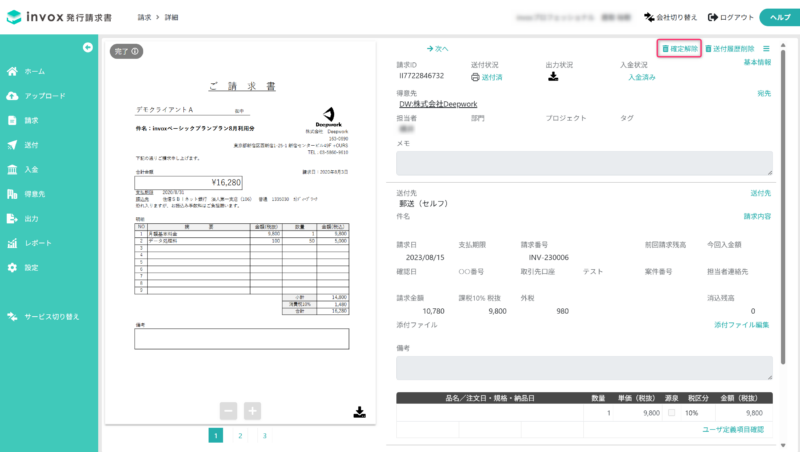Open 請求 in the sidebar
Screen dimensions: 800x452
pyautogui.click(x=31, y=120)
